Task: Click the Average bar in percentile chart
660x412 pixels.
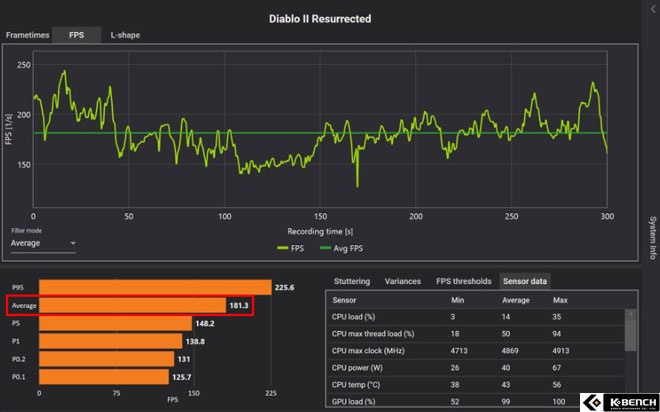Action: pyautogui.click(x=133, y=306)
